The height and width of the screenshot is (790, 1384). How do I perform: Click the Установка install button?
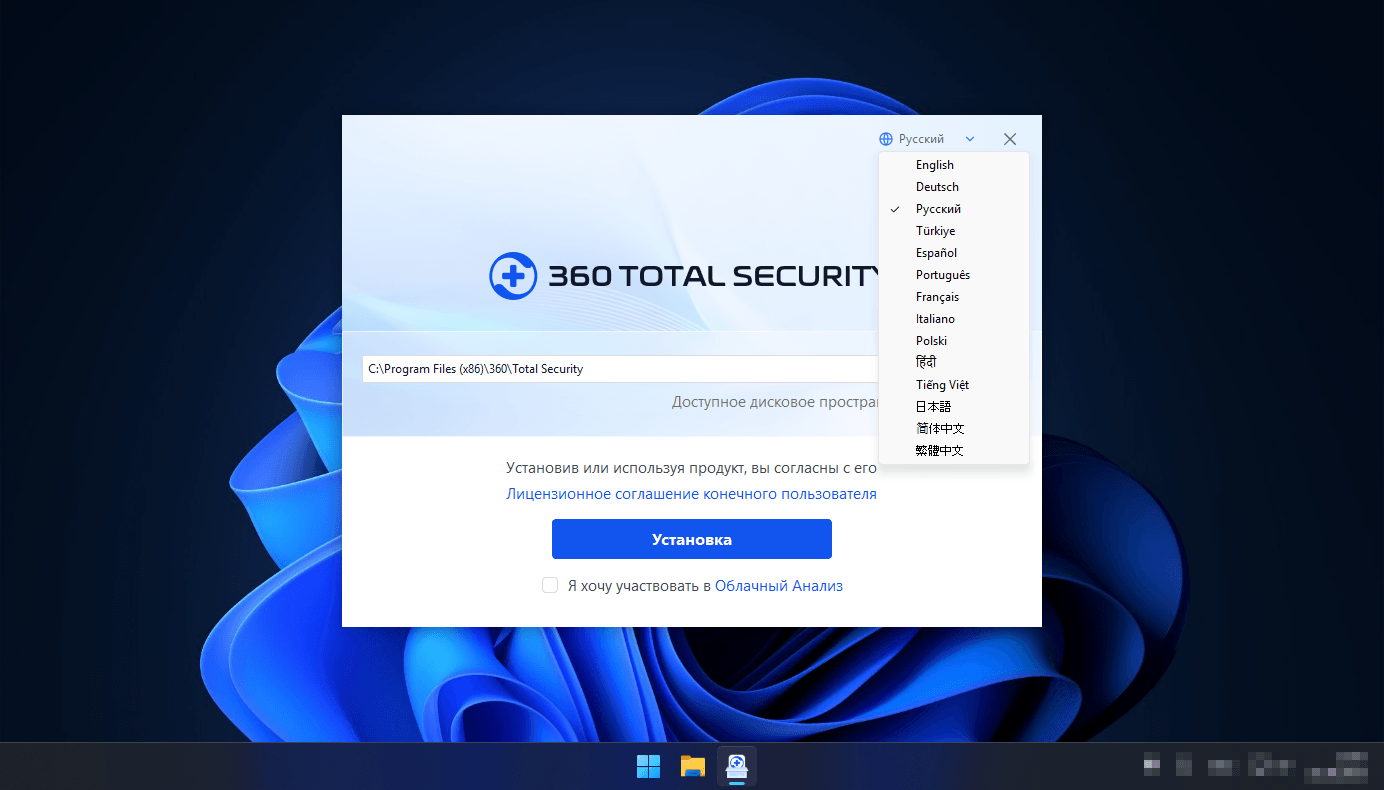(x=692, y=539)
